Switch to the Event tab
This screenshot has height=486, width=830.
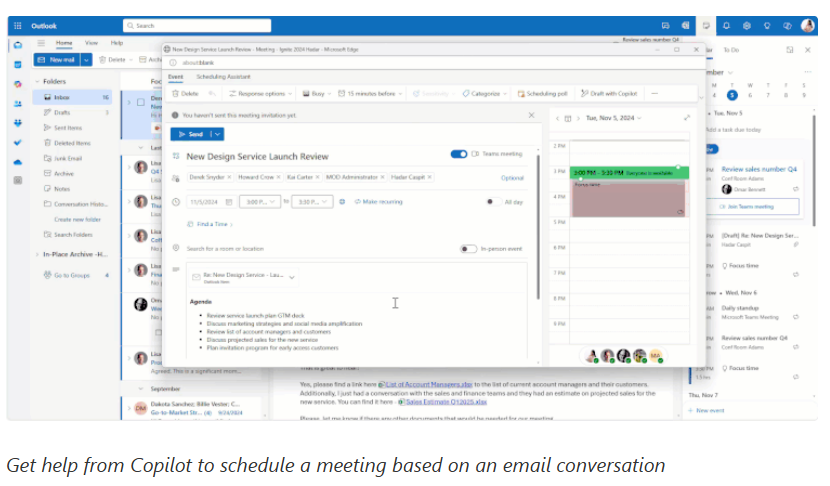tap(175, 77)
